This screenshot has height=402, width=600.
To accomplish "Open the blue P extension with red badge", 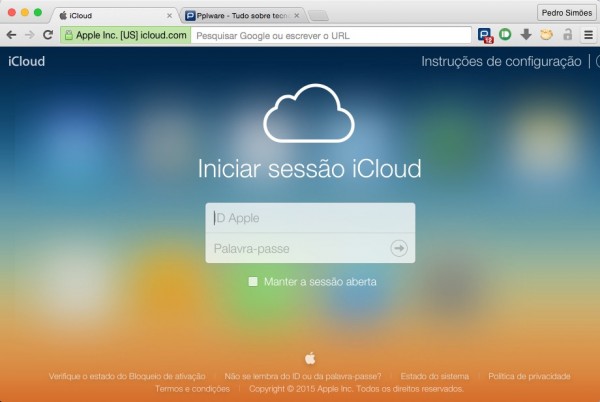I will click(485, 35).
